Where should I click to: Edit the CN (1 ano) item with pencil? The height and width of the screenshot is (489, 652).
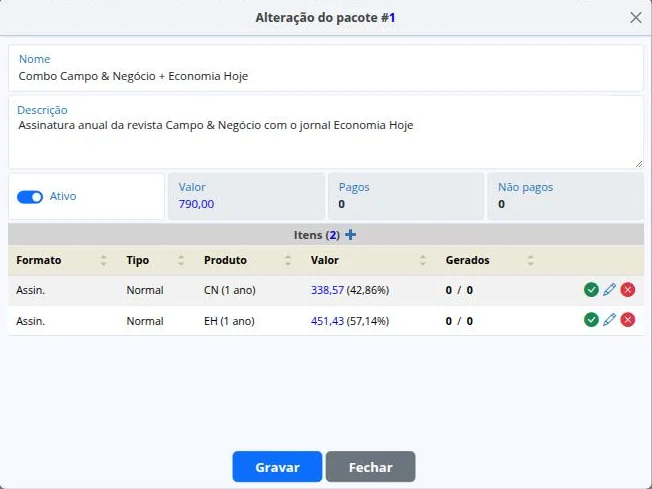point(609,289)
